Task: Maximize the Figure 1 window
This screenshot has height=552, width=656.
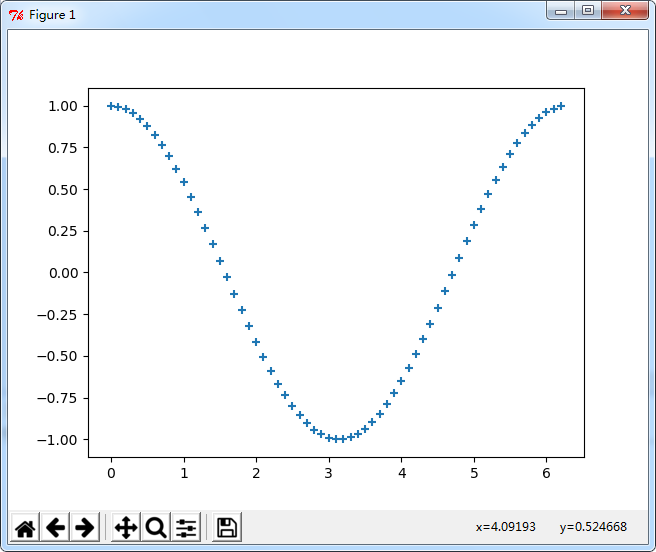Action: pyautogui.click(x=588, y=10)
